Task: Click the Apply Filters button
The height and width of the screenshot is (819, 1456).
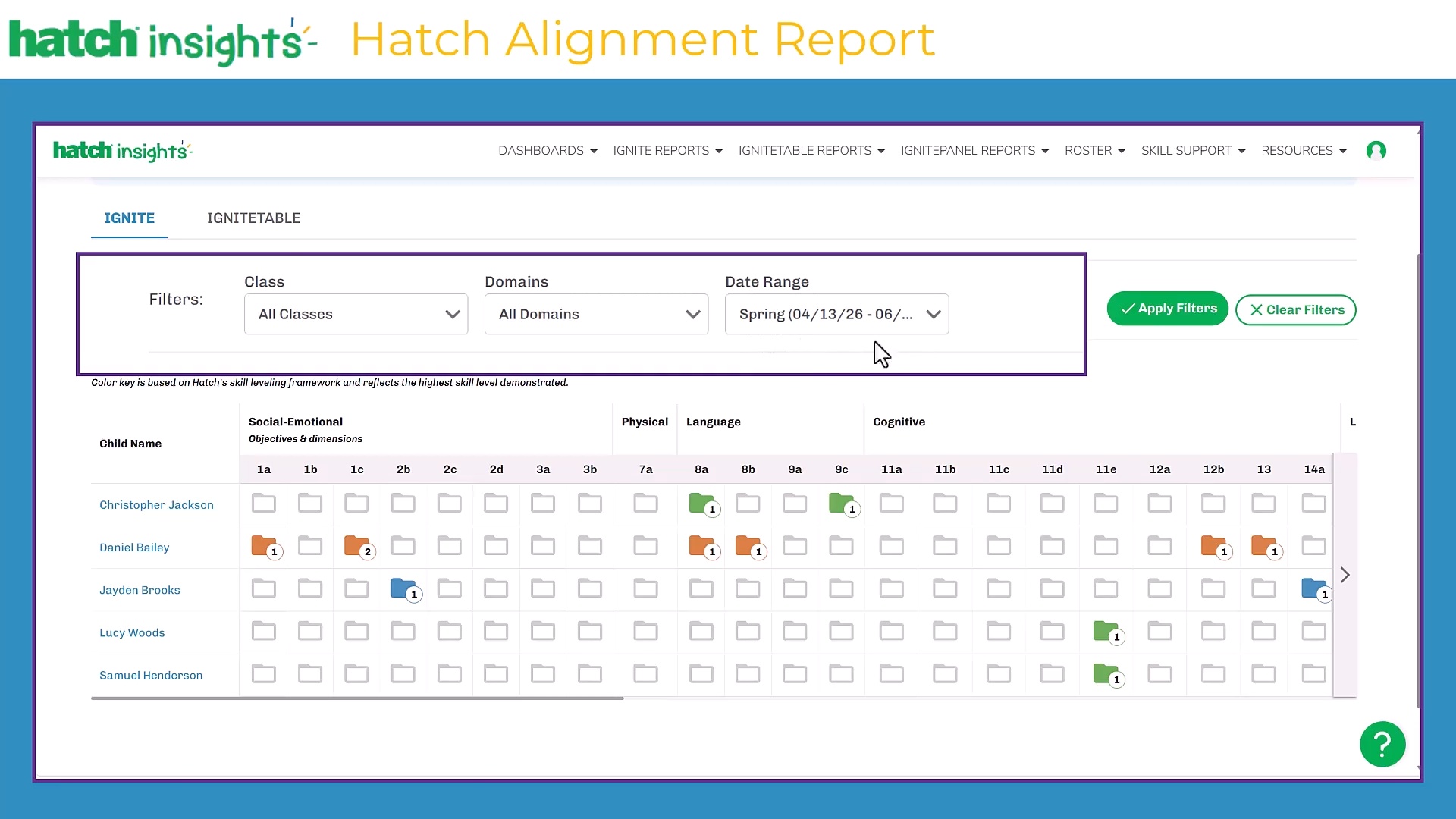Action: (1167, 309)
